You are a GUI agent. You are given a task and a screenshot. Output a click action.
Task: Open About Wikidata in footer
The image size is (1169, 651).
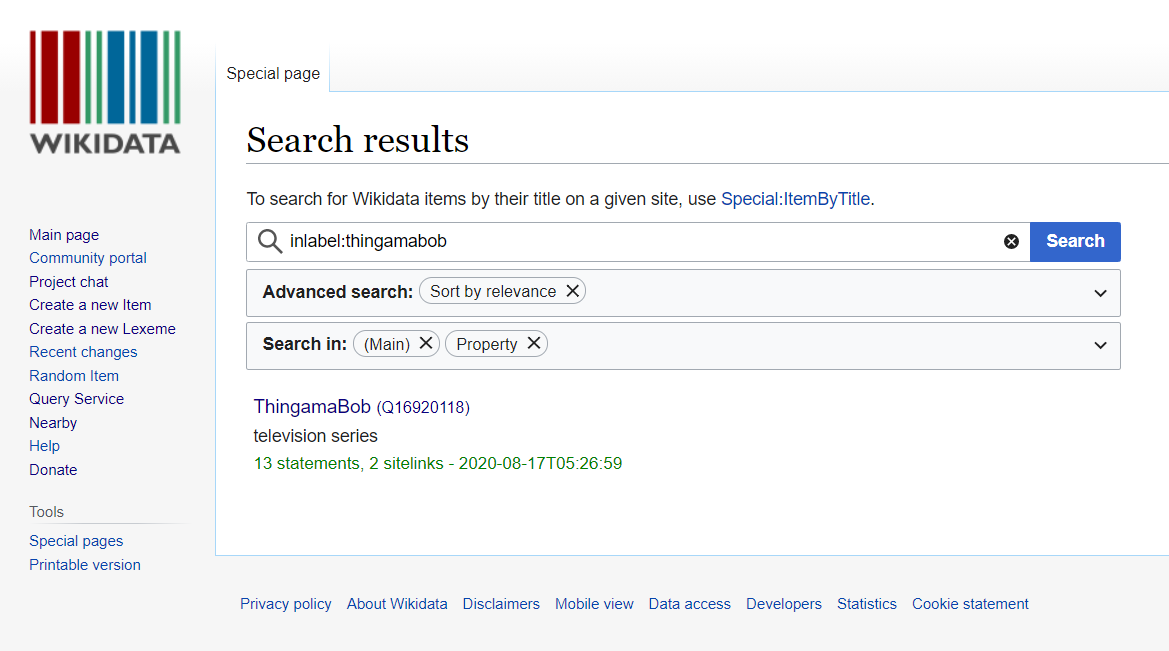(x=397, y=604)
